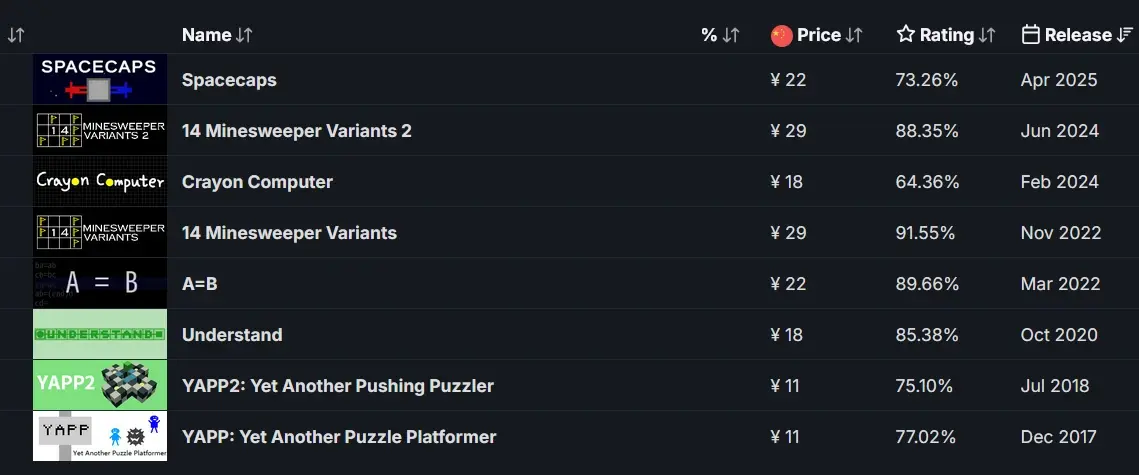Viewport: 1139px width, 475px height.
Task: Select the 14 Minesweeper Variants title
Action: tap(289, 233)
